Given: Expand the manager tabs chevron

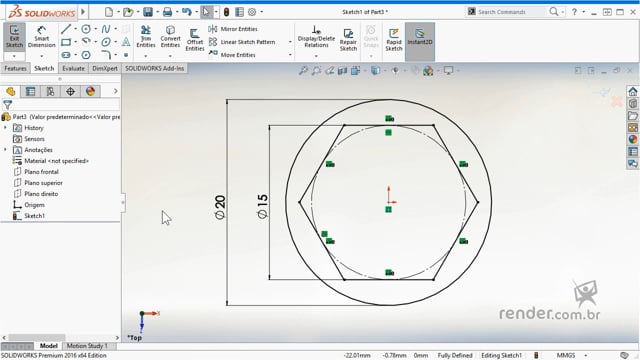Looking at the screenshot, I should click(x=116, y=91).
